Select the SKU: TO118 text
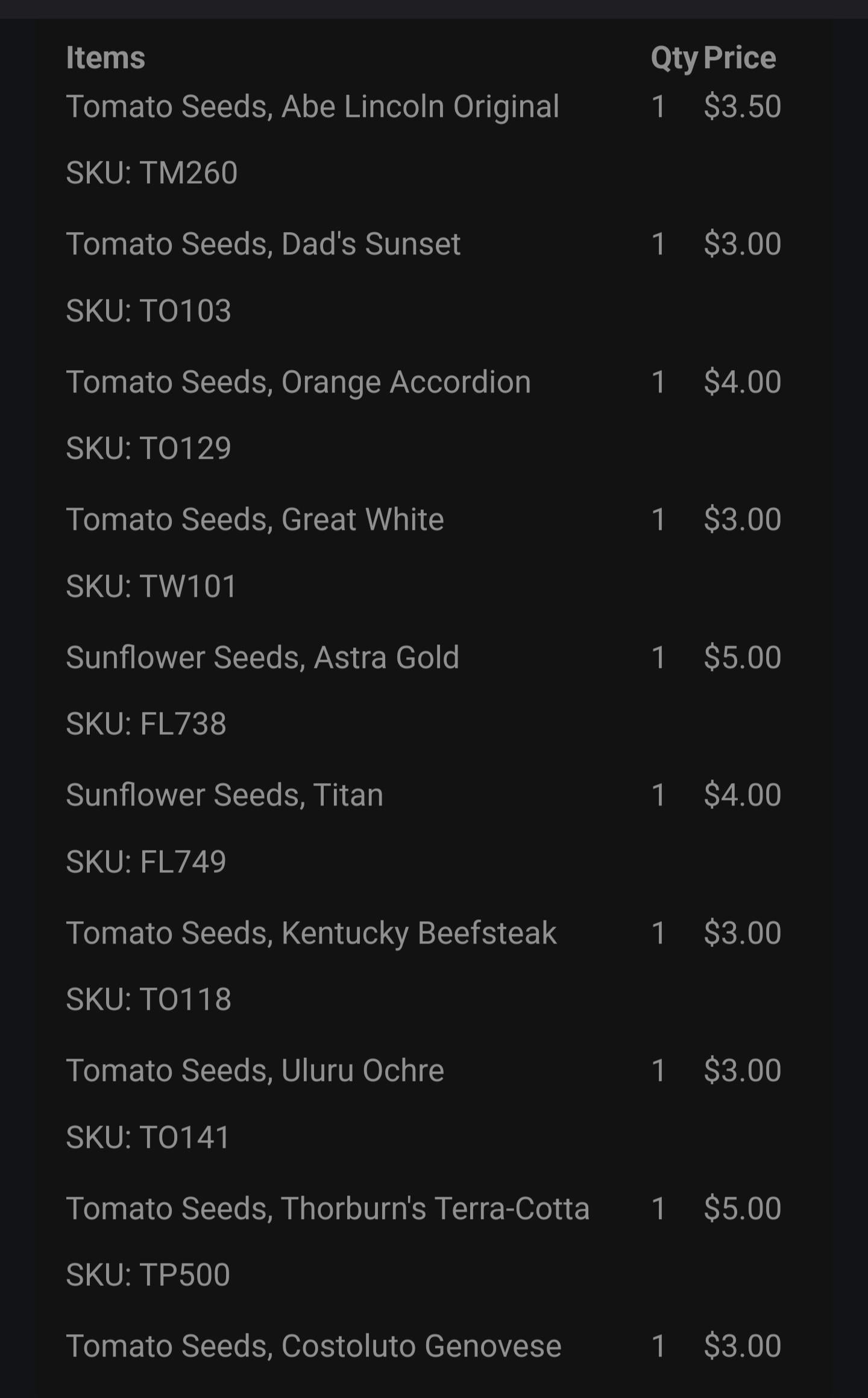Image resolution: width=868 pixels, height=1398 pixels. tap(149, 1000)
